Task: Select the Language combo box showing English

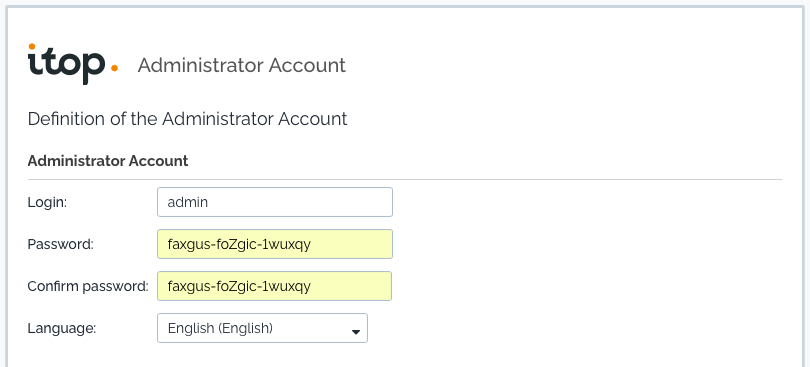Action: pos(262,328)
